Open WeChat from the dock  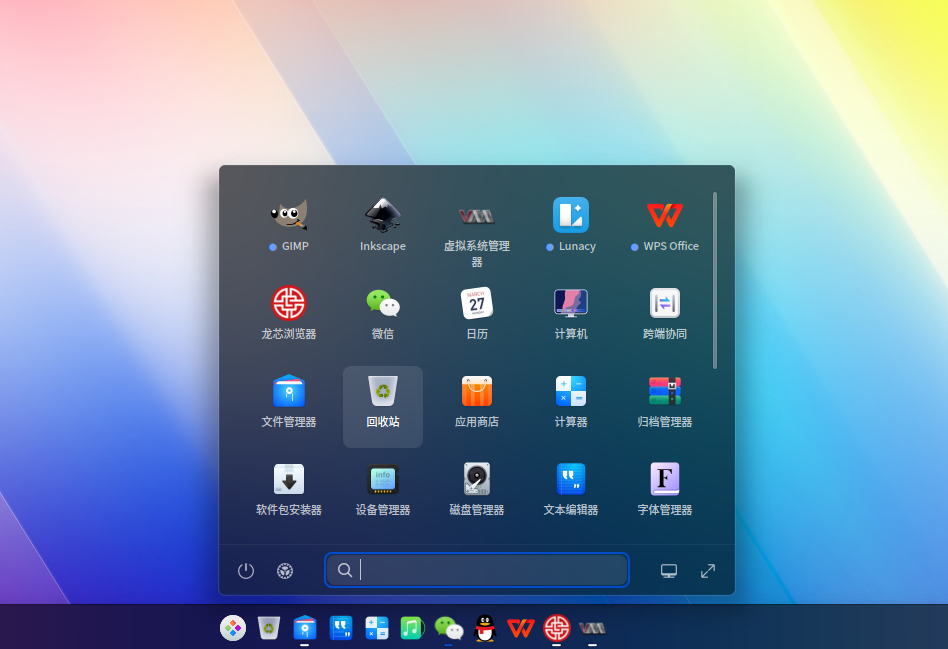(449, 628)
